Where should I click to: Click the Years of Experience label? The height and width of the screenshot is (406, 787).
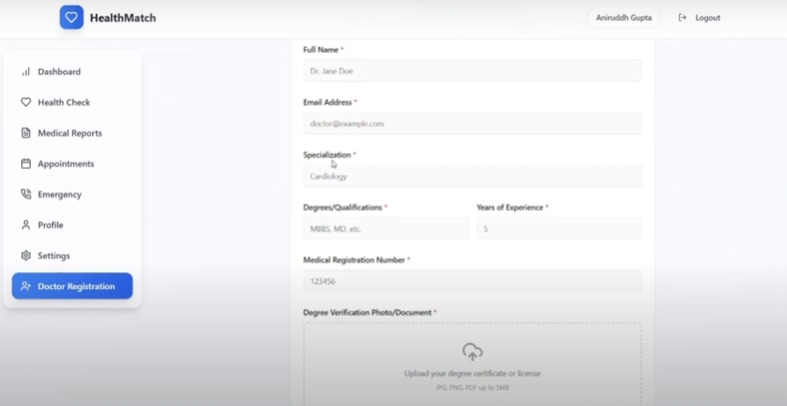point(510,207)
